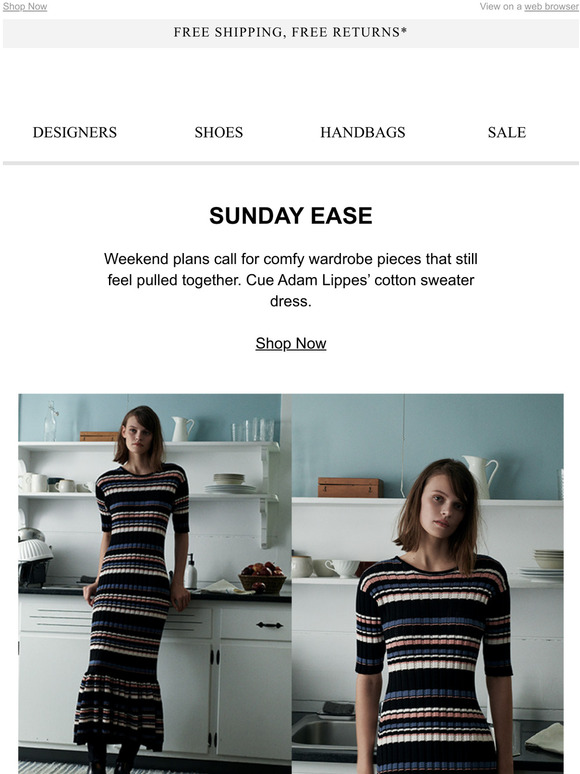
Task: Open the SALE navigation link
Action: pos(507,132)
